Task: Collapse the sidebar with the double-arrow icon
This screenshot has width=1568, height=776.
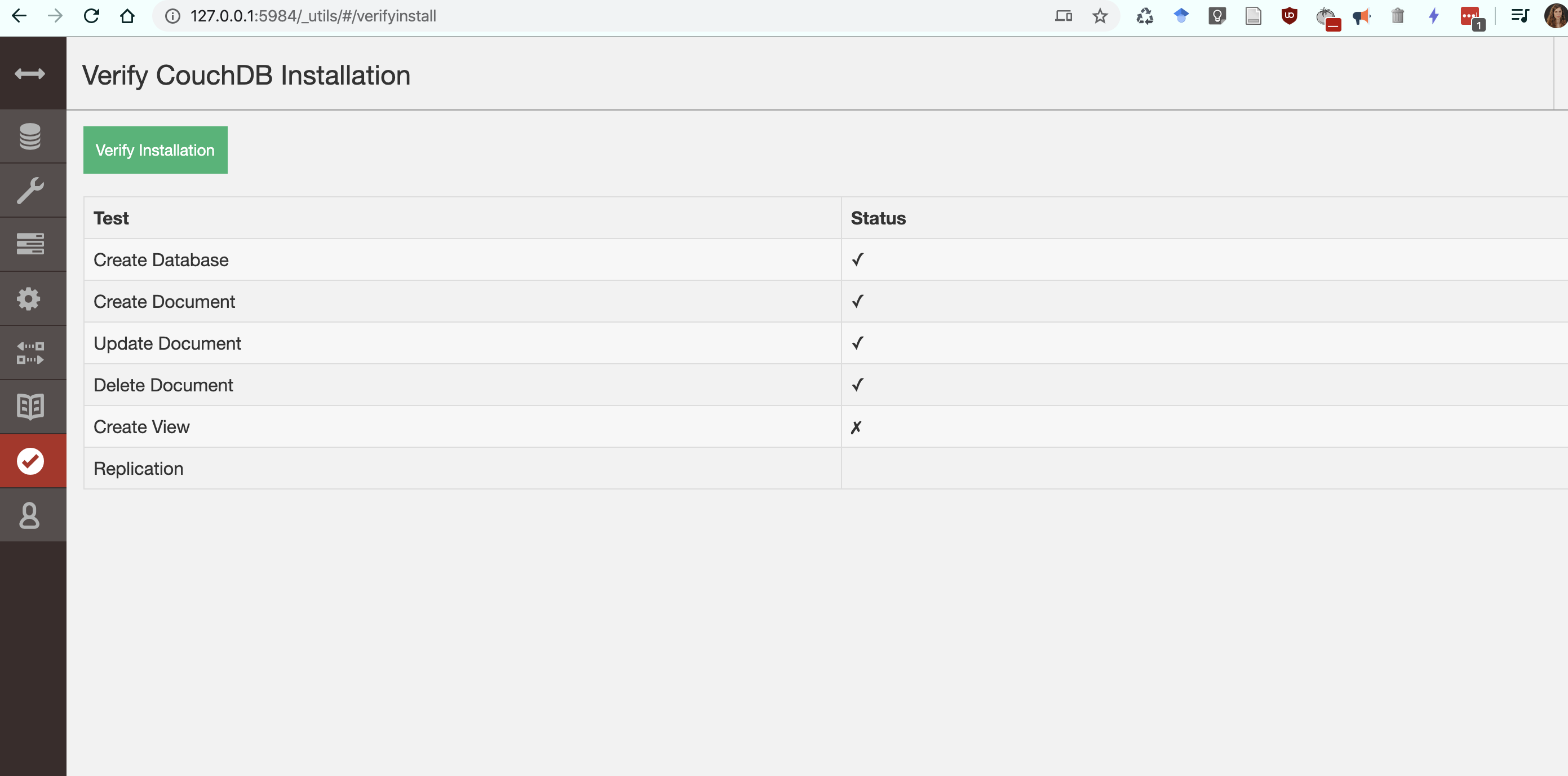Action: (30, 74)
